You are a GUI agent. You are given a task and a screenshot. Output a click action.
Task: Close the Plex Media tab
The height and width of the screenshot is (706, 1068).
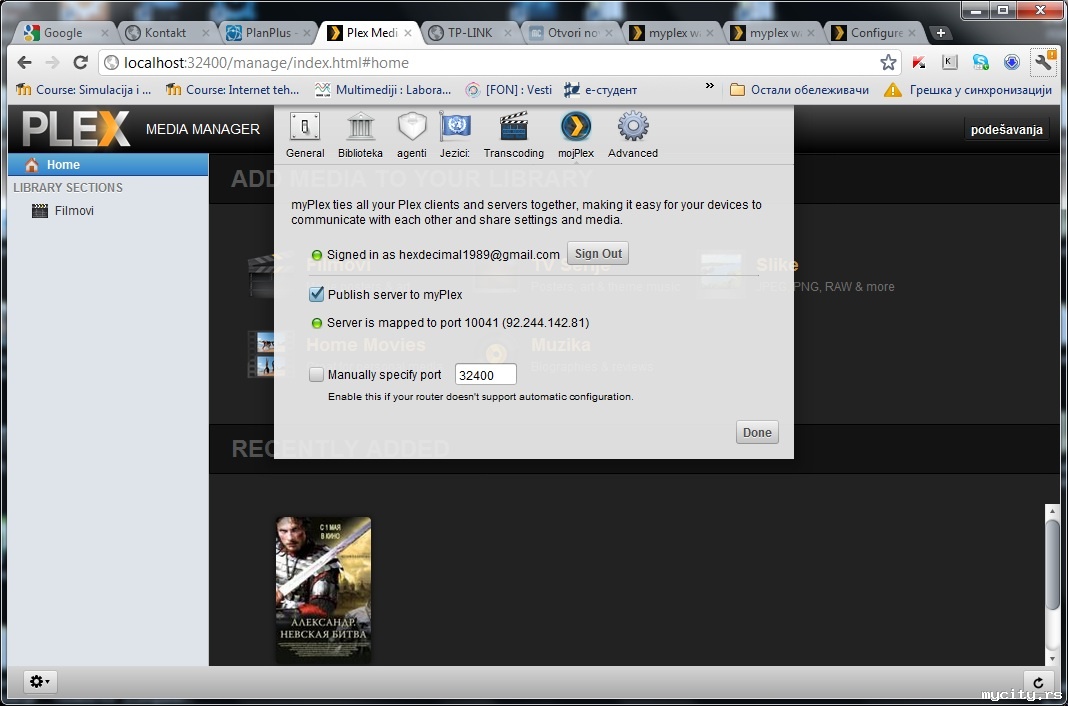tap(408, 33)
